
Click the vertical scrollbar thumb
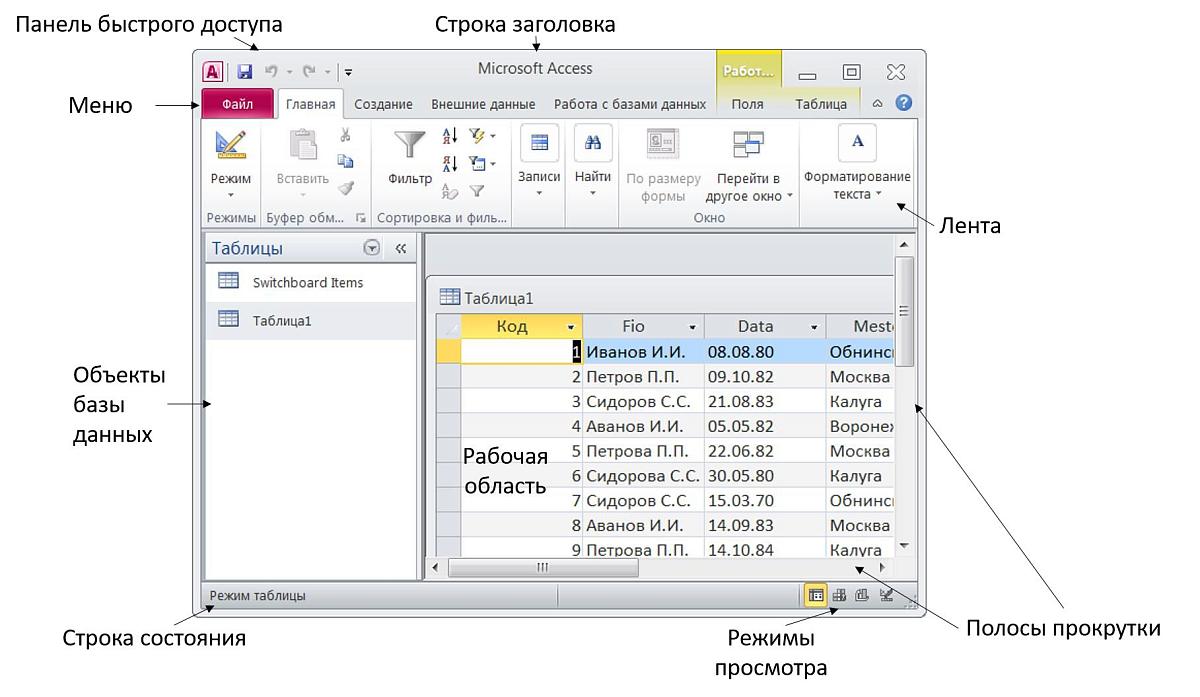tap(904, 311)
